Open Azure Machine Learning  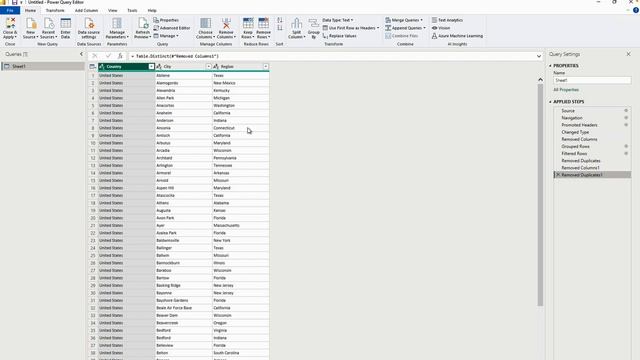pos(457,36)
